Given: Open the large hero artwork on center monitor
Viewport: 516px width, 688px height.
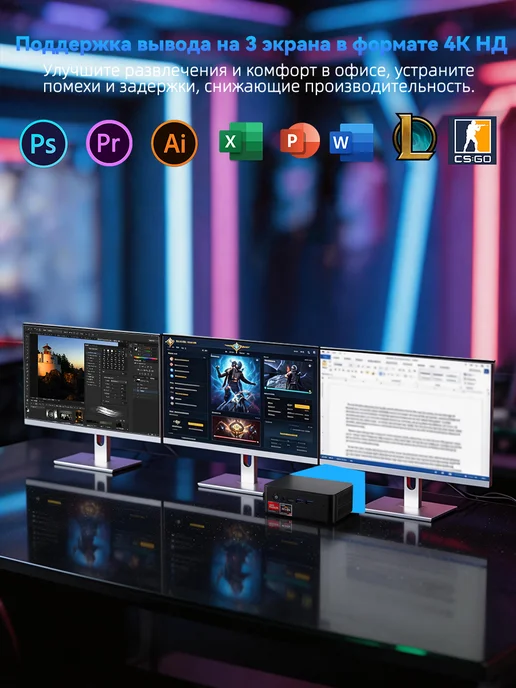Looking at the screenshot, I should click(x=235, y=383).
